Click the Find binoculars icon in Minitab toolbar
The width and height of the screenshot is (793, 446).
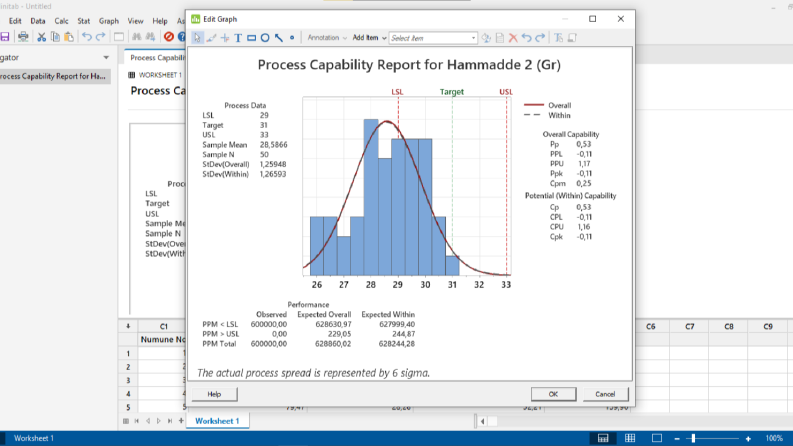(x=137, y=36)
